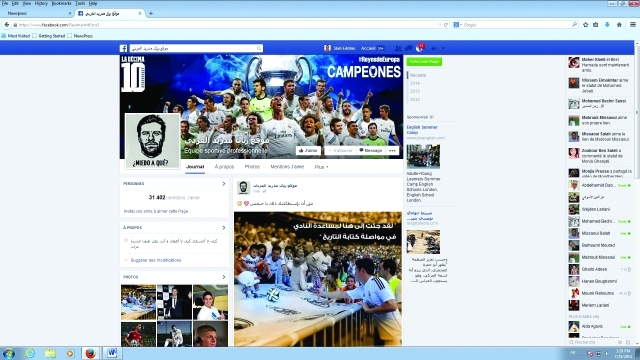The image size is (640, 360).
Task: Click Invitez vos amis à aimer cette Page
Action: tap(156, 211)
